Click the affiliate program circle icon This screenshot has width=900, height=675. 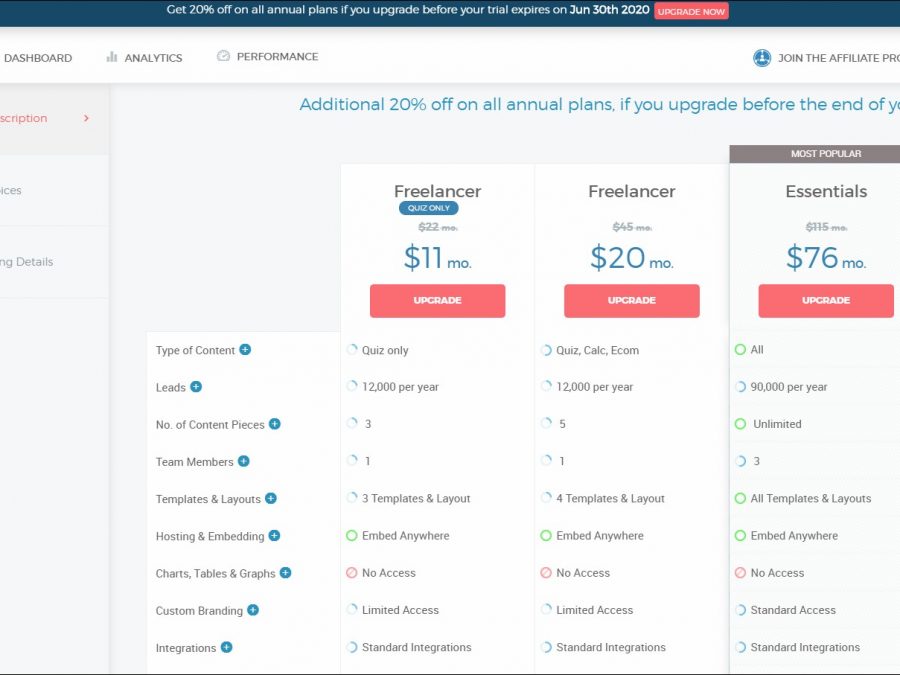(x=762, y=58)
